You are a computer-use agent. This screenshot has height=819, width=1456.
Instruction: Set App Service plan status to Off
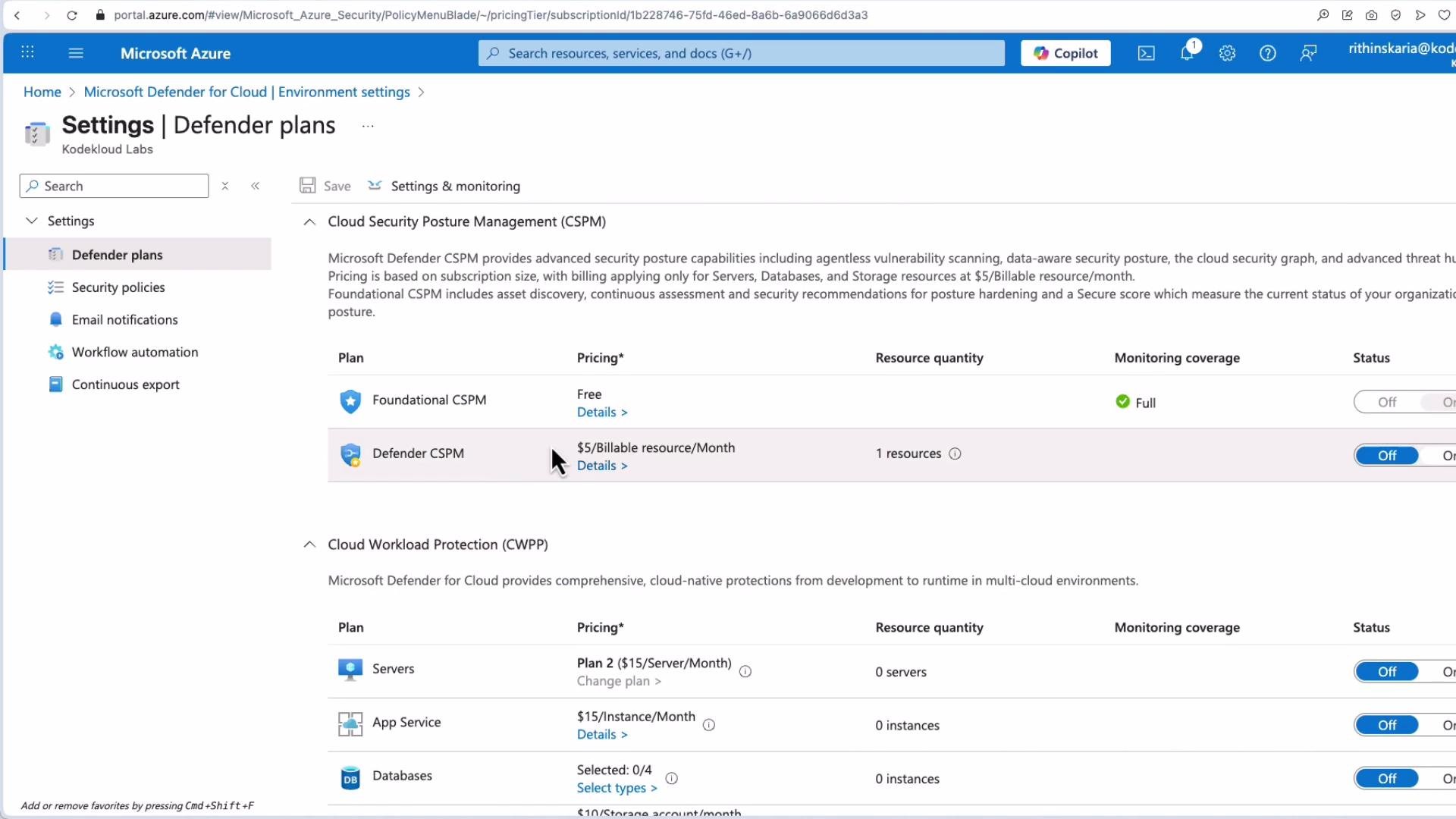tap(1386, 725)
